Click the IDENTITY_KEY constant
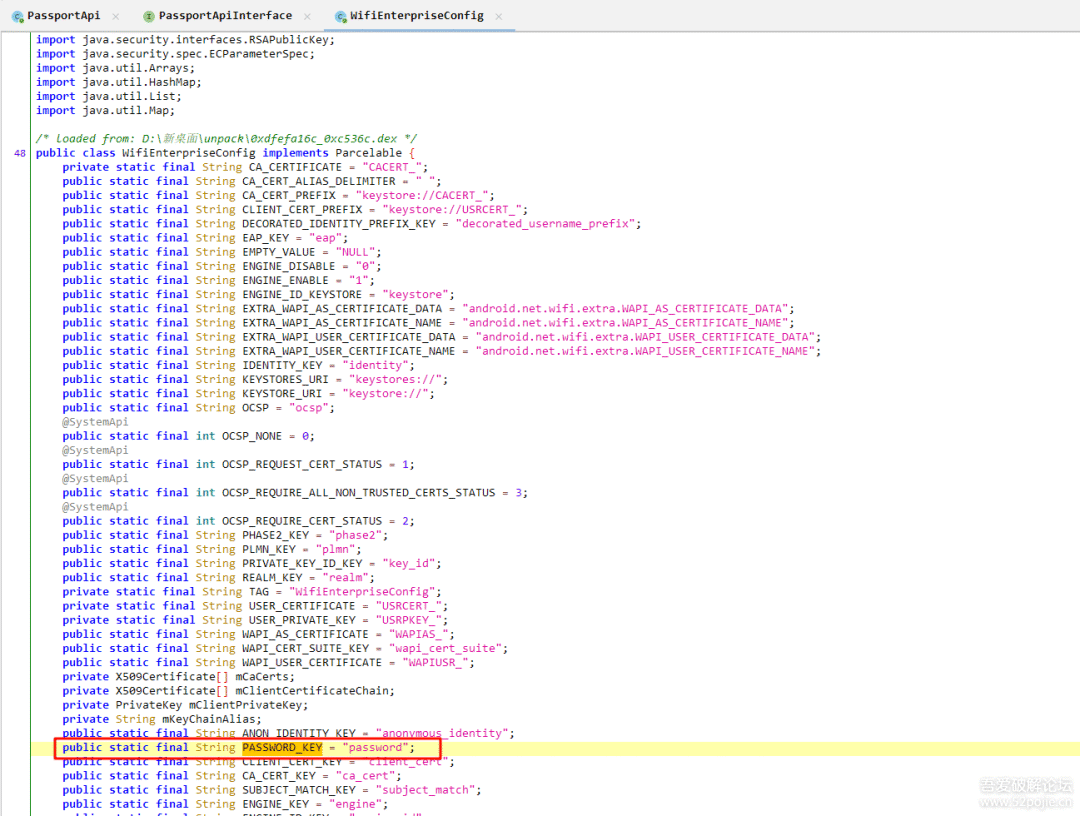The image size is (1080, 816). pyautogui.click(x=282, y=365)
